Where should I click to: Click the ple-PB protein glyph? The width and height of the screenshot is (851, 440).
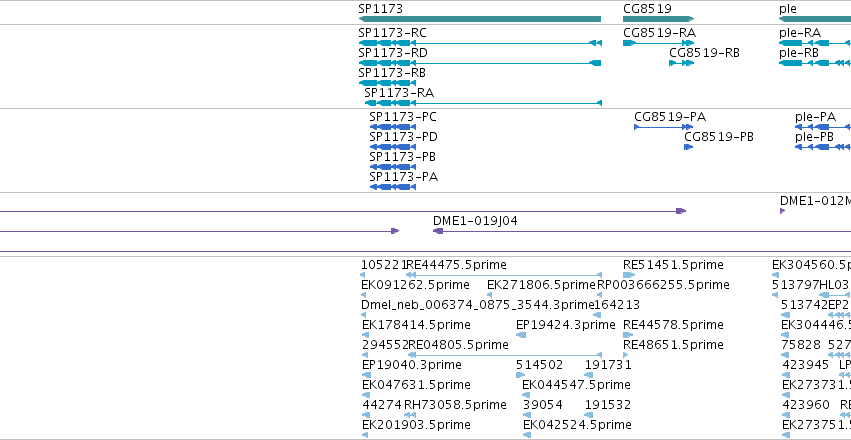[x=823, y=147]
